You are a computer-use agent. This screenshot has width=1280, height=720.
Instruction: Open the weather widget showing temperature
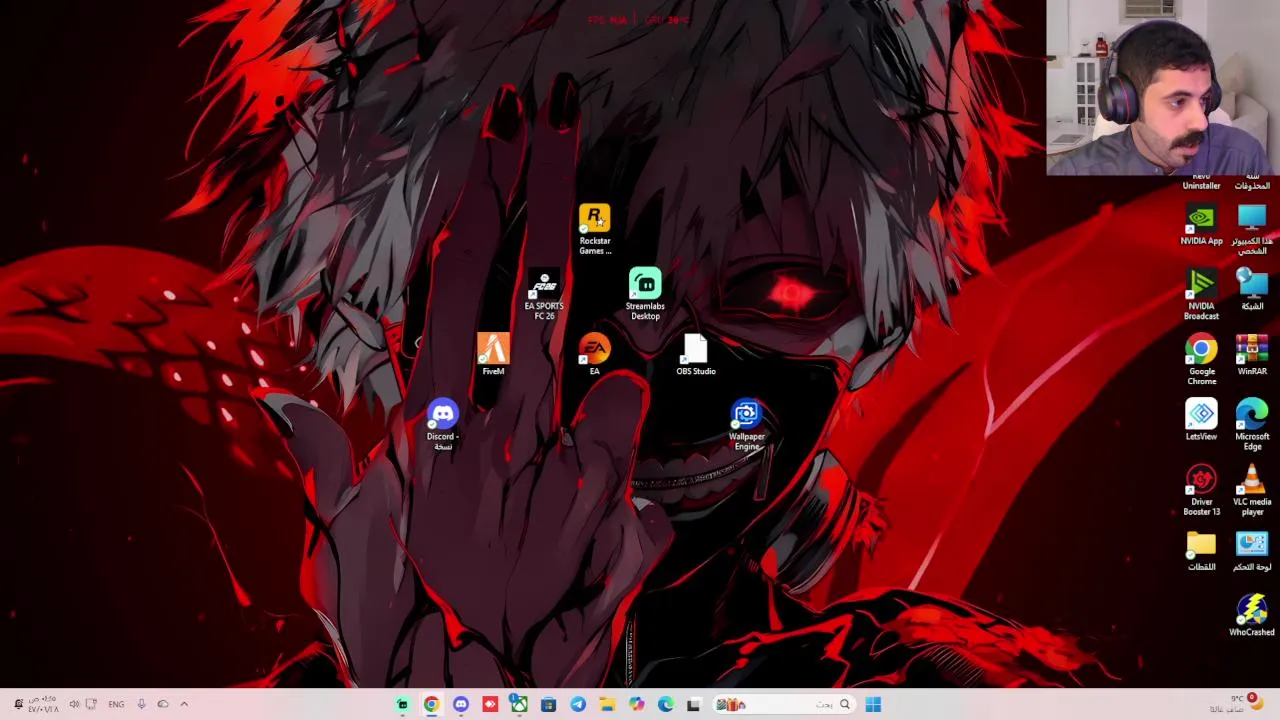point(1237,704)
